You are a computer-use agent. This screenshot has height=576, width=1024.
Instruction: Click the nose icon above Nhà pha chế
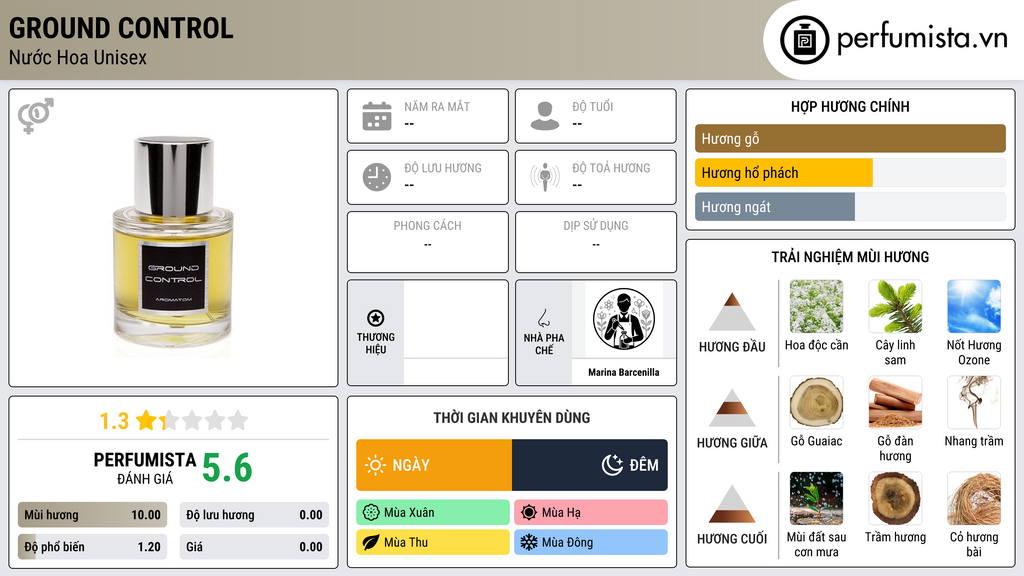click(x=543, y=318)
